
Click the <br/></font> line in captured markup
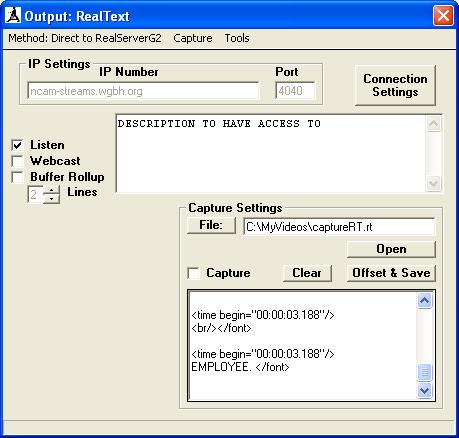[x=221, y=328]
